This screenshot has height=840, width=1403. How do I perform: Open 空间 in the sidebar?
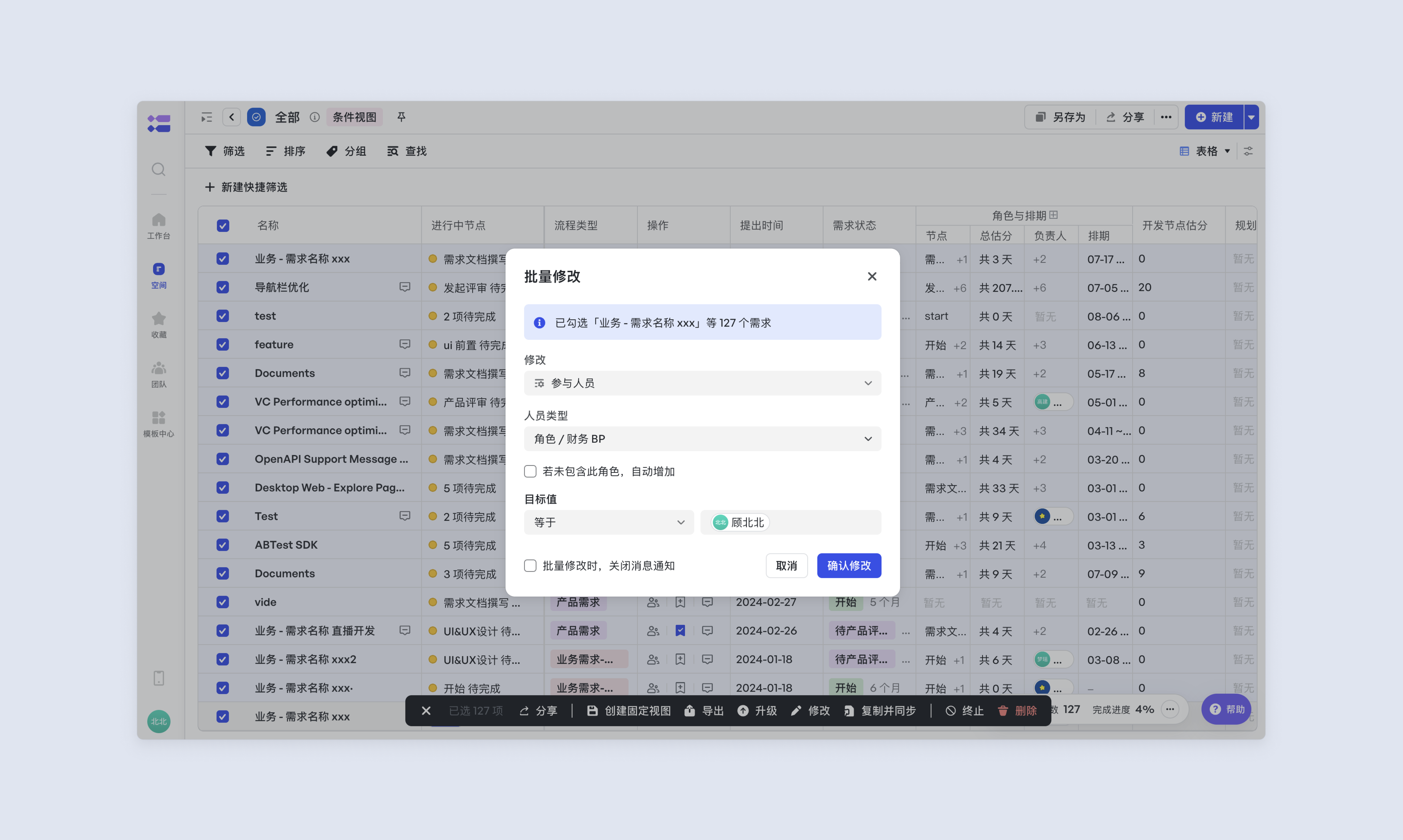pyautogui.click(x=158, y=276)
